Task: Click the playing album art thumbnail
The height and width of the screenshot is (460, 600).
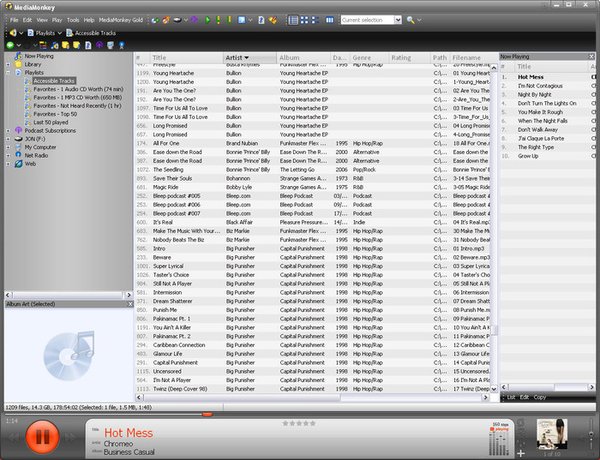Action: click(x=552, y=434)
